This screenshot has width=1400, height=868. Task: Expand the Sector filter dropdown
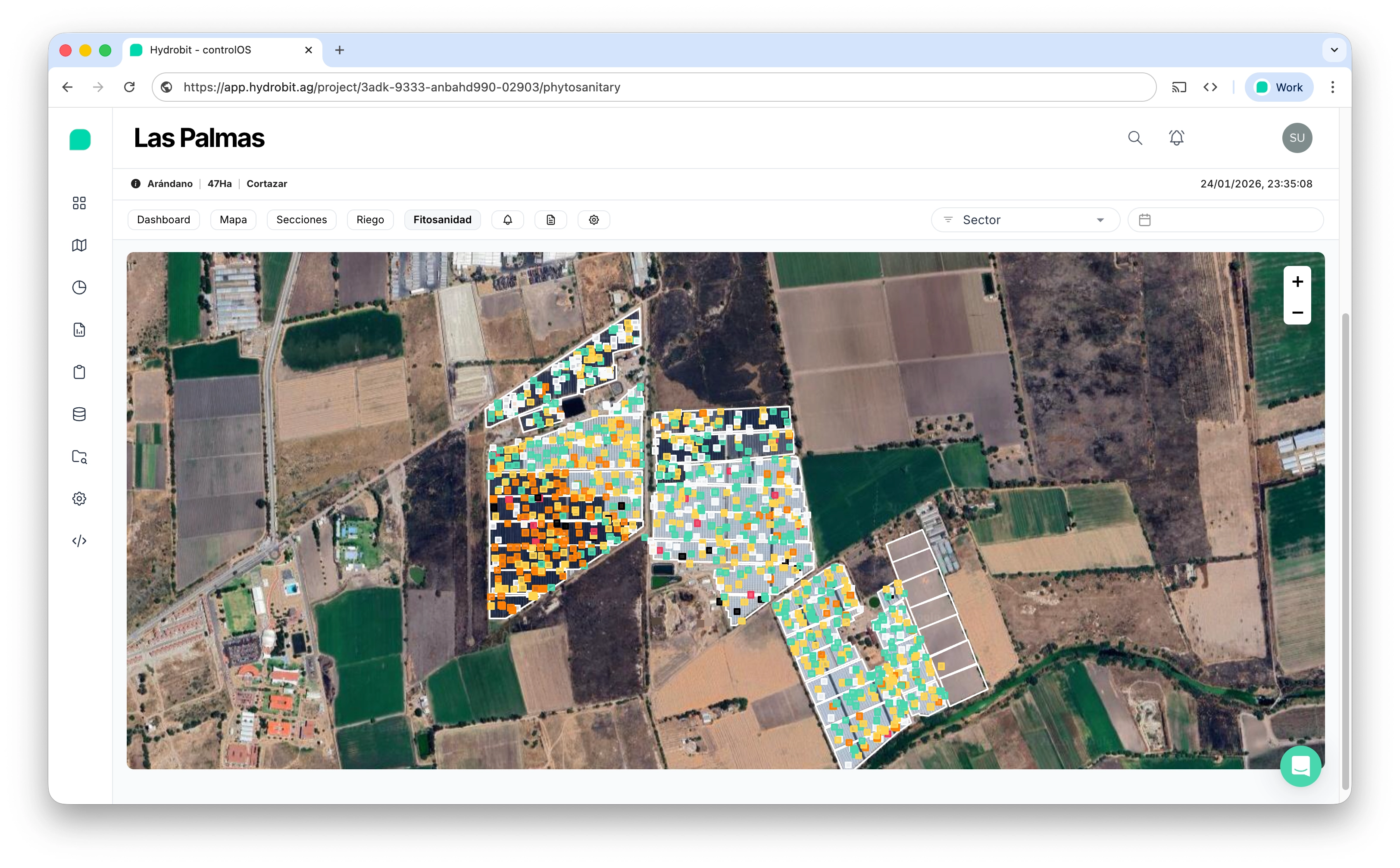point(1025,220)
